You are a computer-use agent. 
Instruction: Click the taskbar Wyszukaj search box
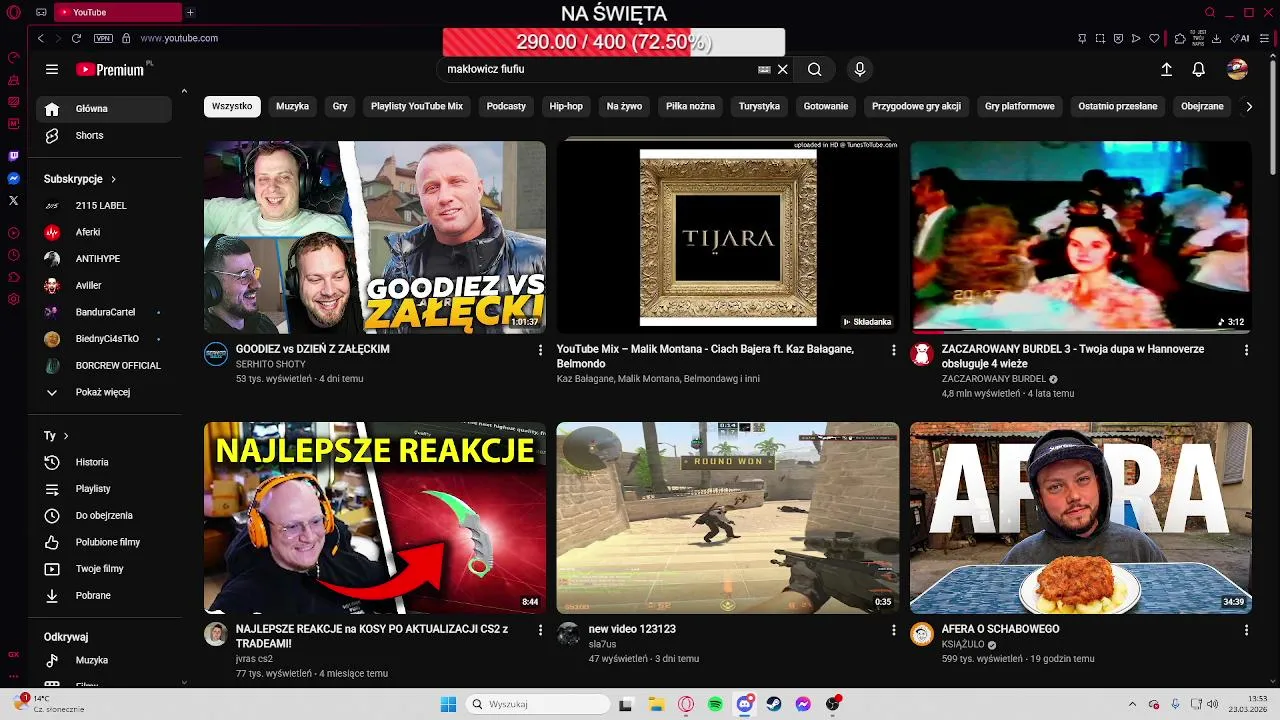pos(538,704)
